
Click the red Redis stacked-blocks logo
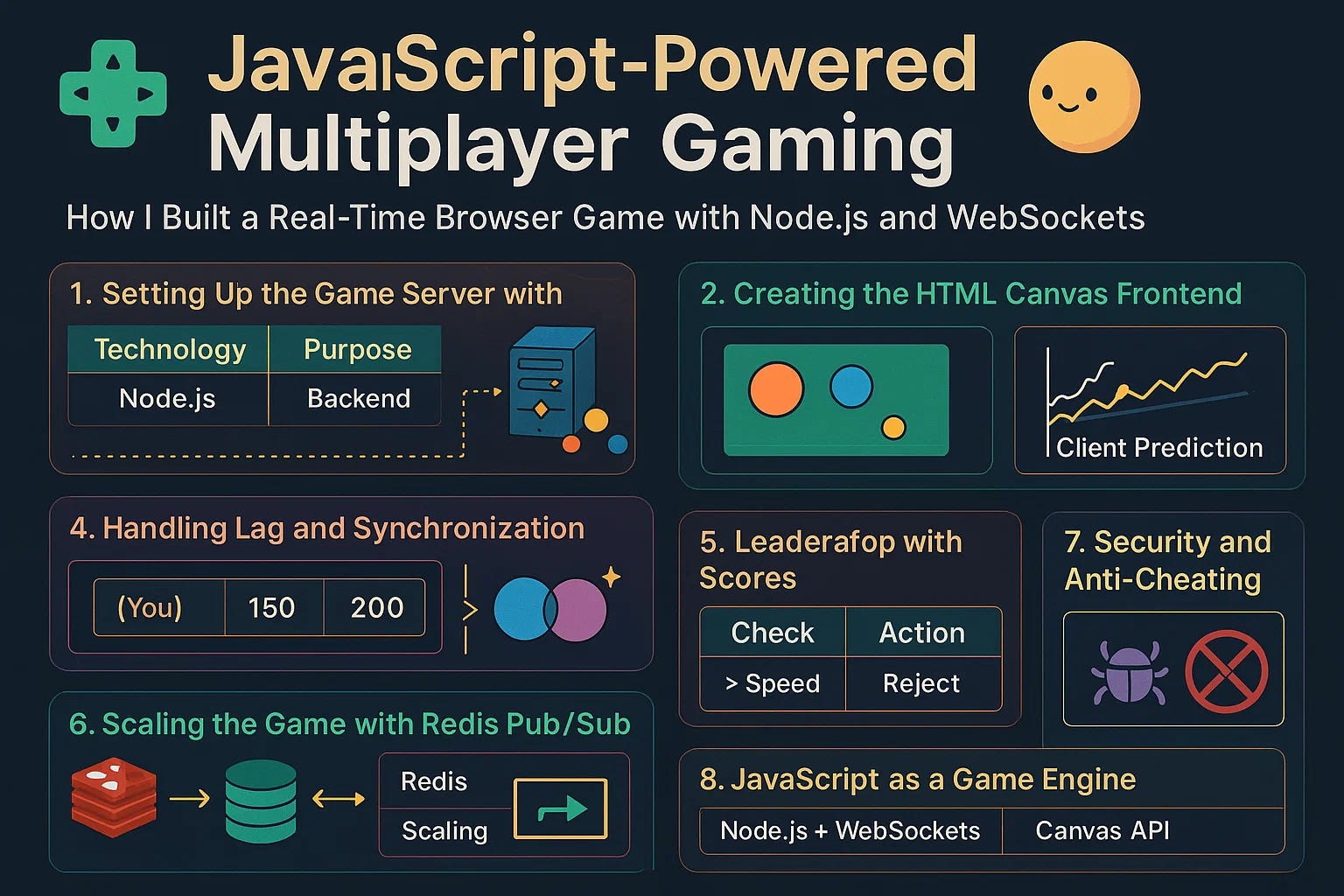113,798
